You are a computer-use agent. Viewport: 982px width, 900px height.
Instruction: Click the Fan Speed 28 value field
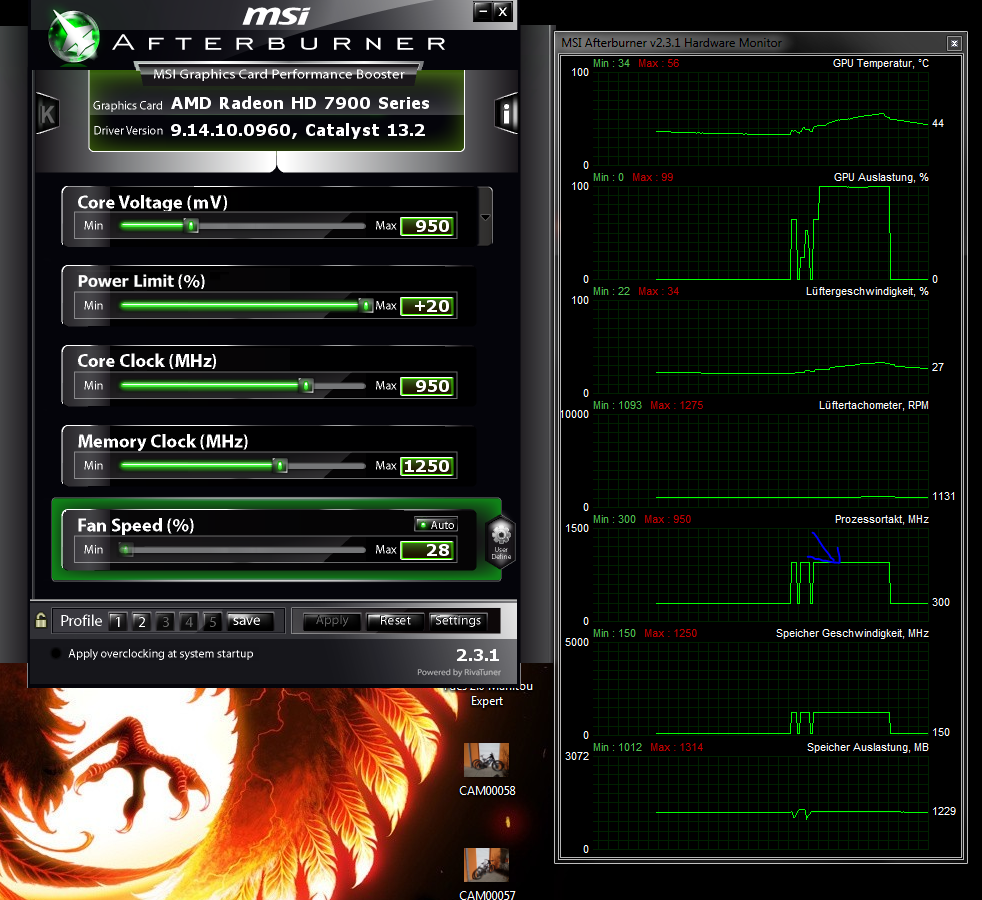point(428,550)
